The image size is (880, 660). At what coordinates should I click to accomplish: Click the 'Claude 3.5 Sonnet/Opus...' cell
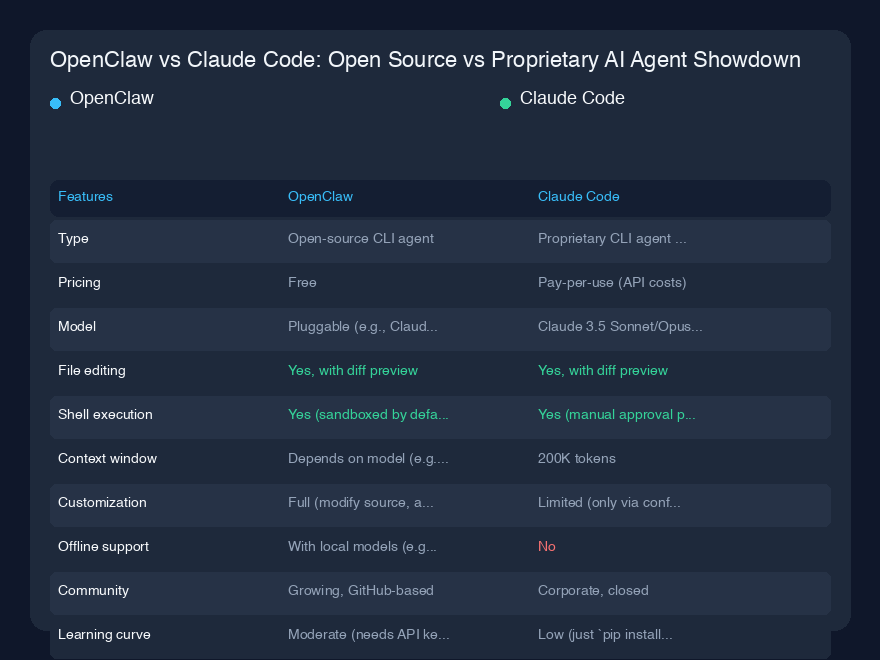point(620,327)
